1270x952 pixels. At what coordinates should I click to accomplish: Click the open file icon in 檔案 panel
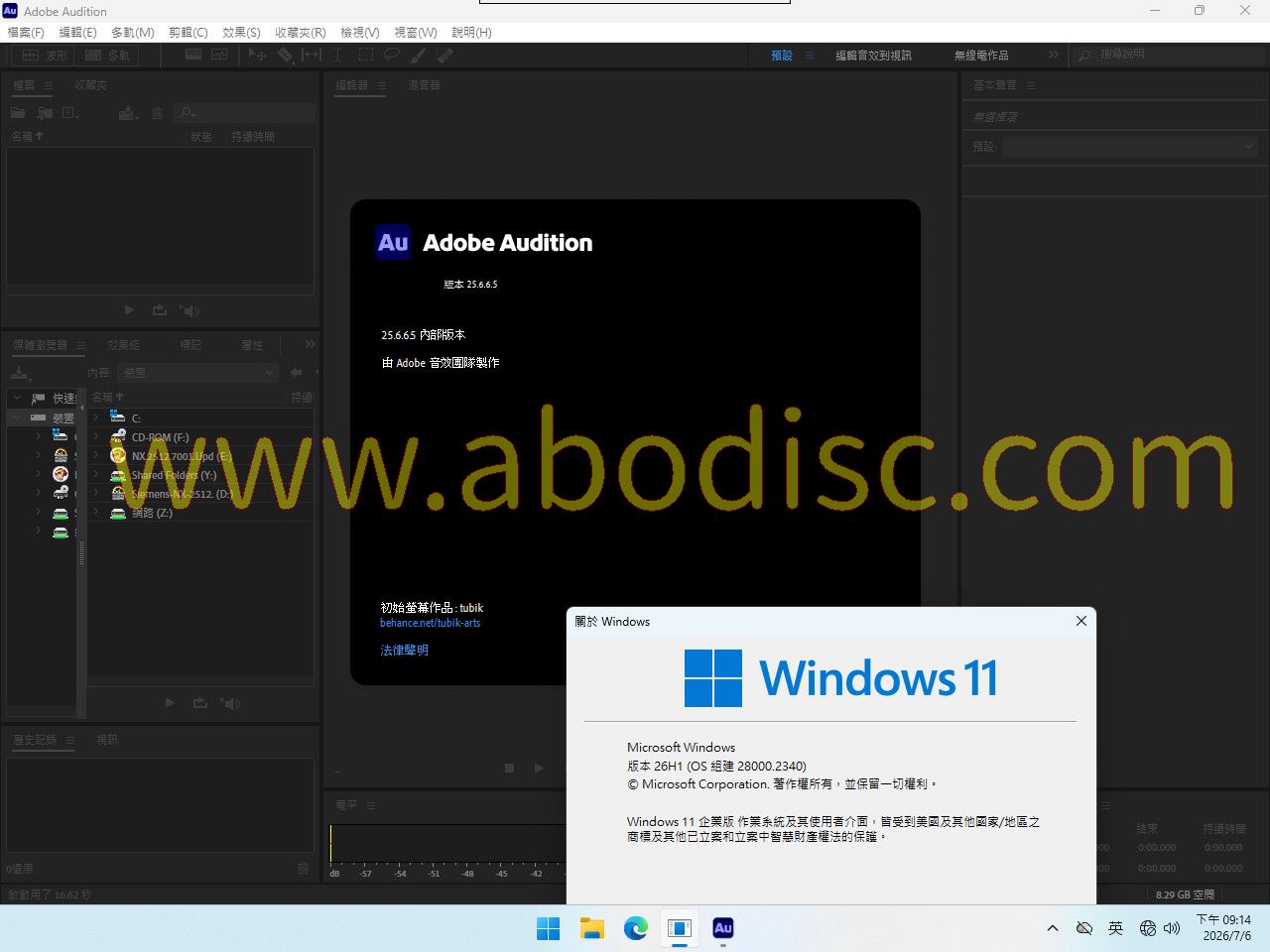click(18, 113)
